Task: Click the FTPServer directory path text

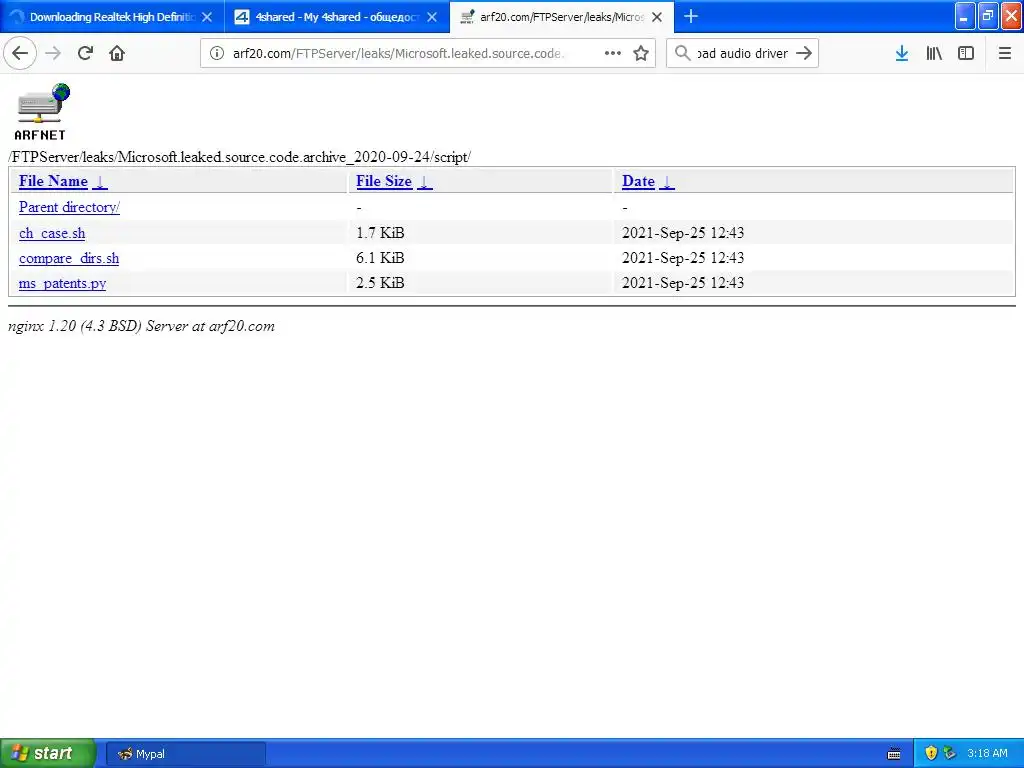Action: click(x=240, y=157)
